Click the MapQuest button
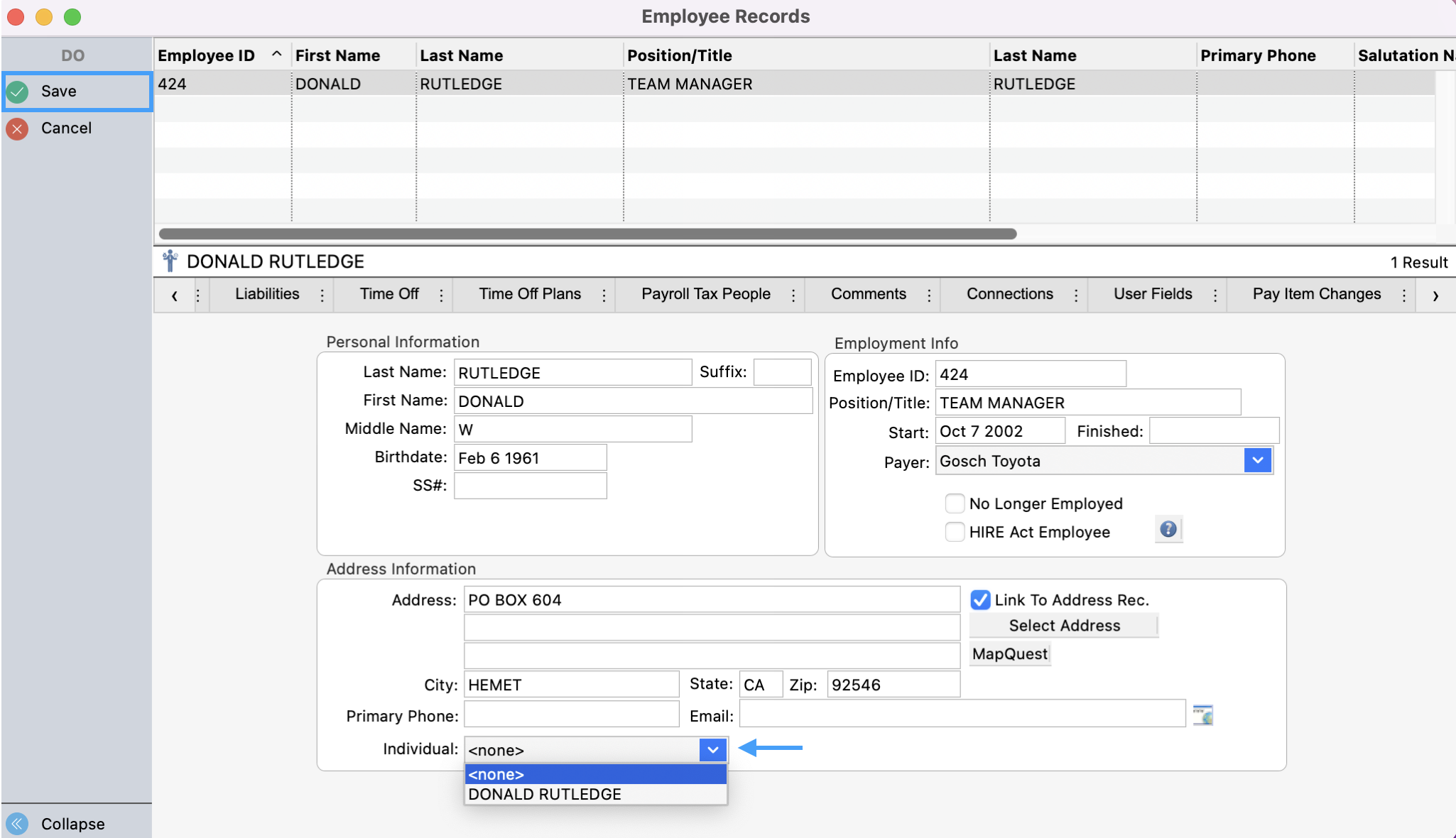Image resolution: width=1456 pixels, height=838 pixels. [1009, 654]
